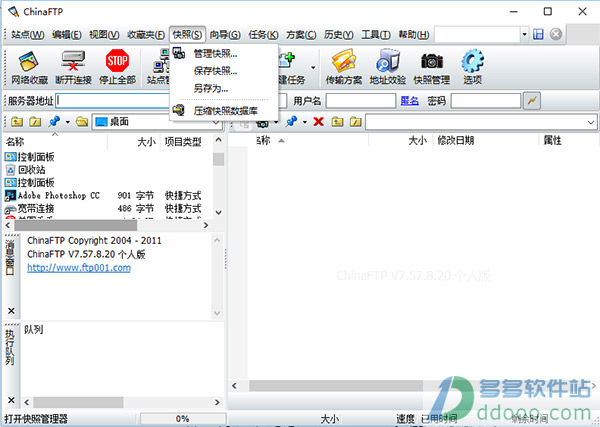Open the remote pushpin dropdown arrow
Image resolution: width=600 pixels, height=427 pixels.
click(305, 122)
